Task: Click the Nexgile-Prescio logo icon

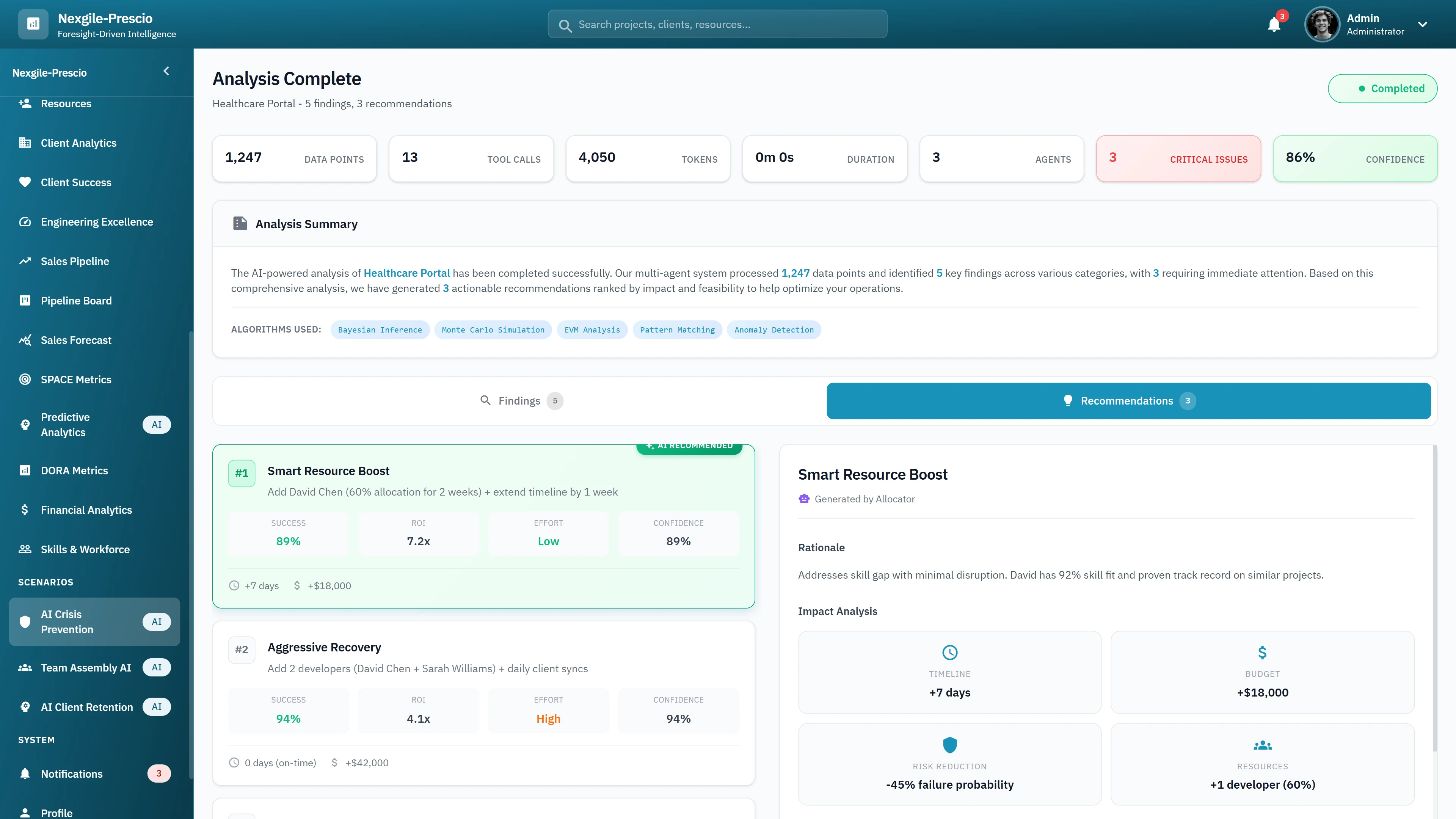Action: coord(33,24)
